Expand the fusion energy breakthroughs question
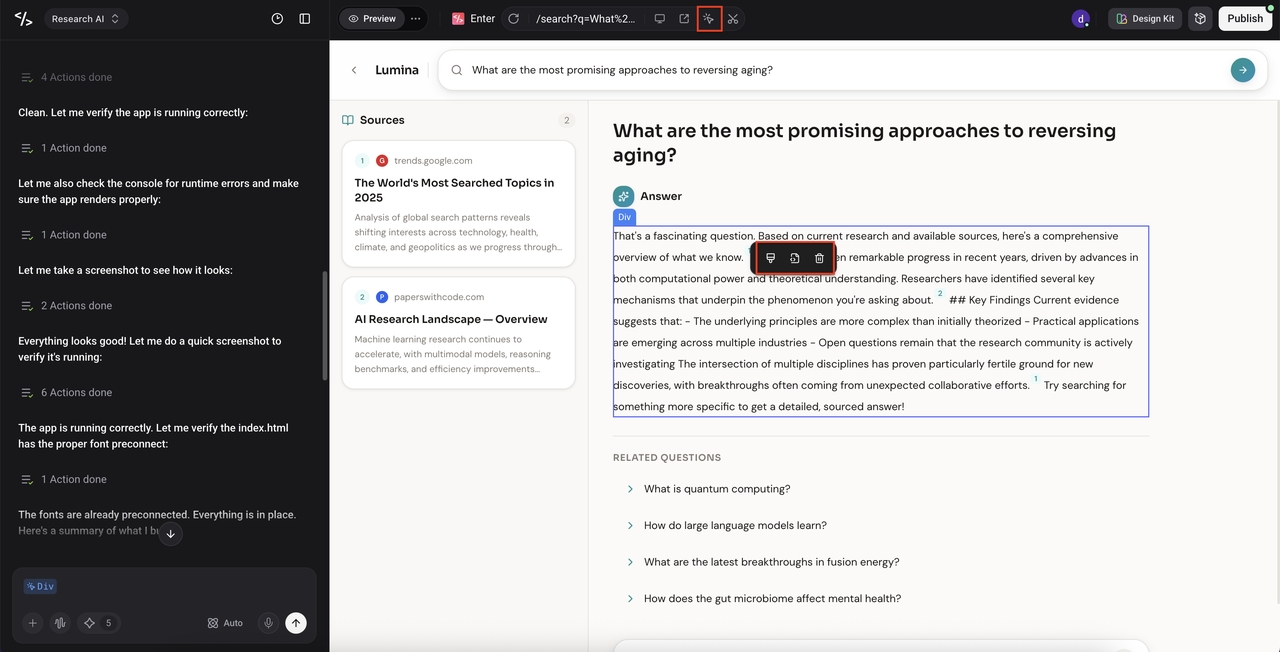Image resolution: width=1280 pixels, height=652 pixels. click(x=771, y=562)
